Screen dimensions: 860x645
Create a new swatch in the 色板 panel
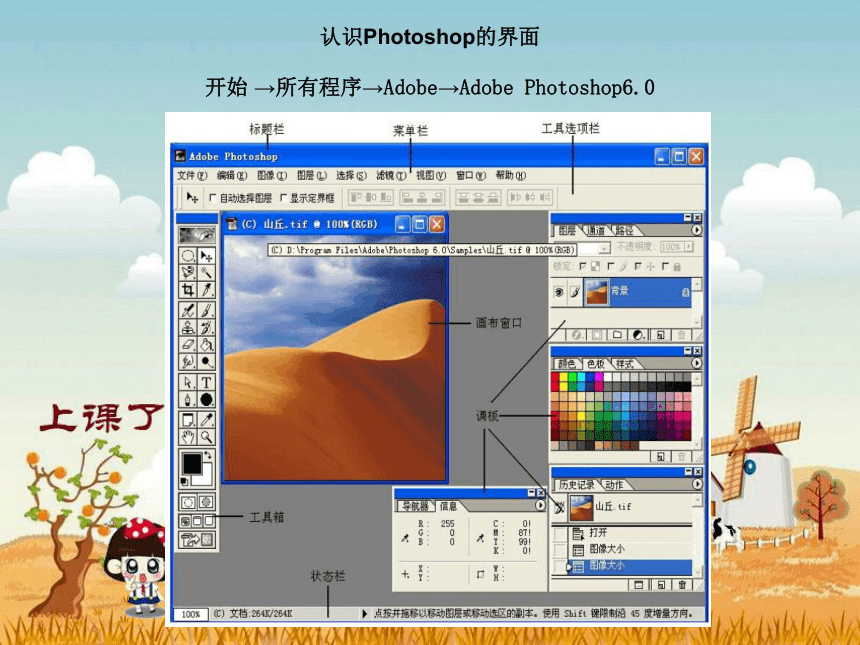(x=661, y=456)
